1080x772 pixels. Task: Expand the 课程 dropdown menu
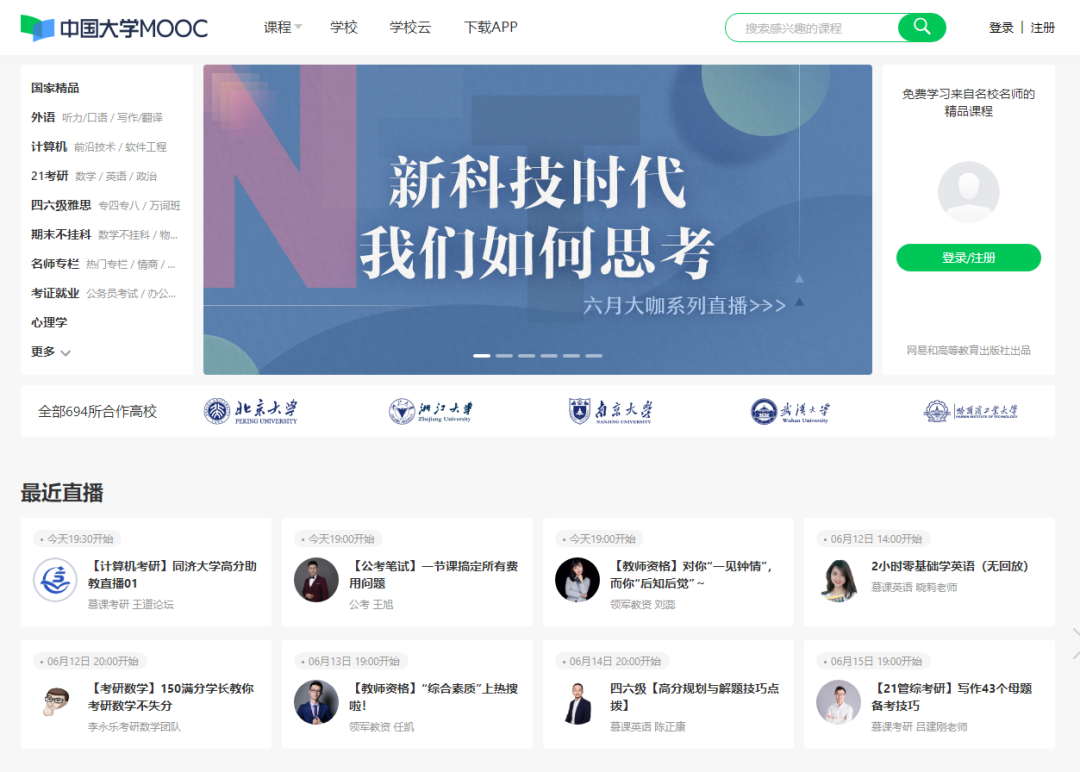(282, 27)
